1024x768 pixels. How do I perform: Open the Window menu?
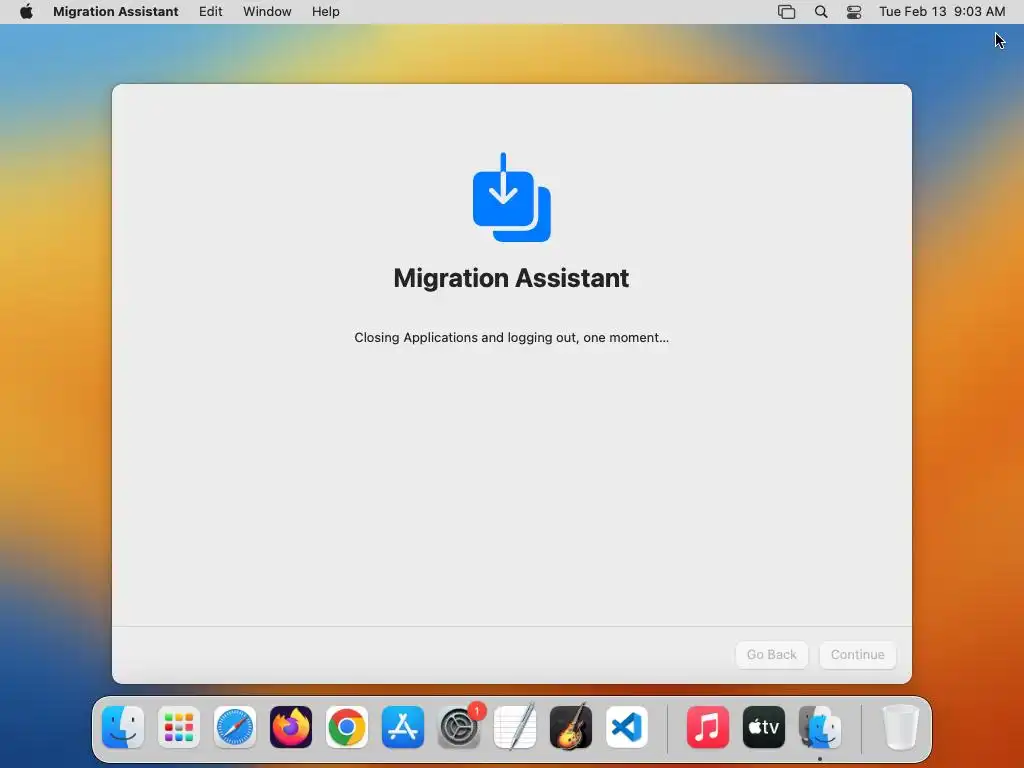click(x=267, y=12)
